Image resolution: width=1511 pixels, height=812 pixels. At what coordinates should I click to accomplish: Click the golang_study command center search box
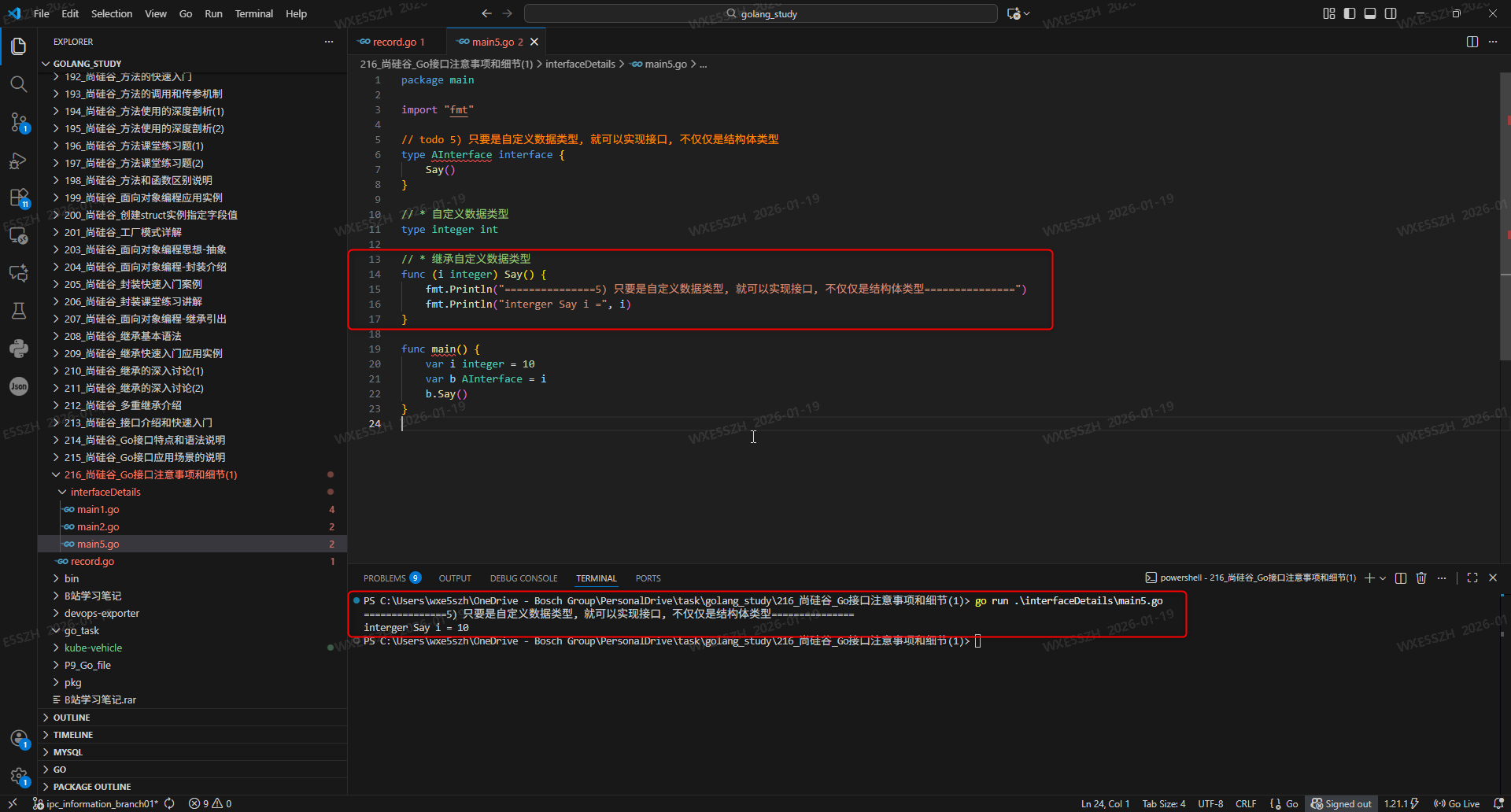point(760,13)
